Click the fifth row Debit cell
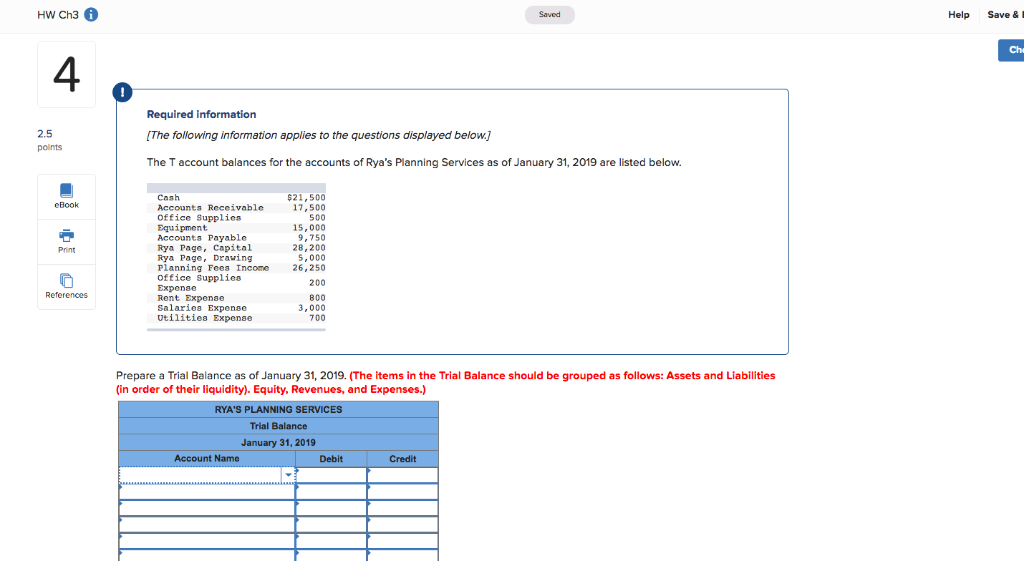The image size is (1024, 561). click(331, 541)
